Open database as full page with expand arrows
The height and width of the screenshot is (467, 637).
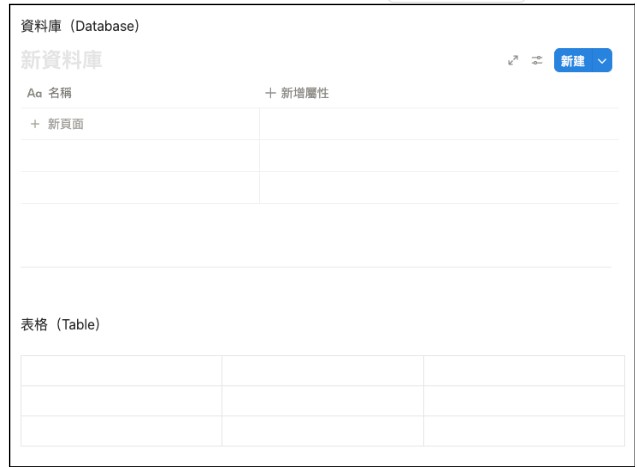513,61
